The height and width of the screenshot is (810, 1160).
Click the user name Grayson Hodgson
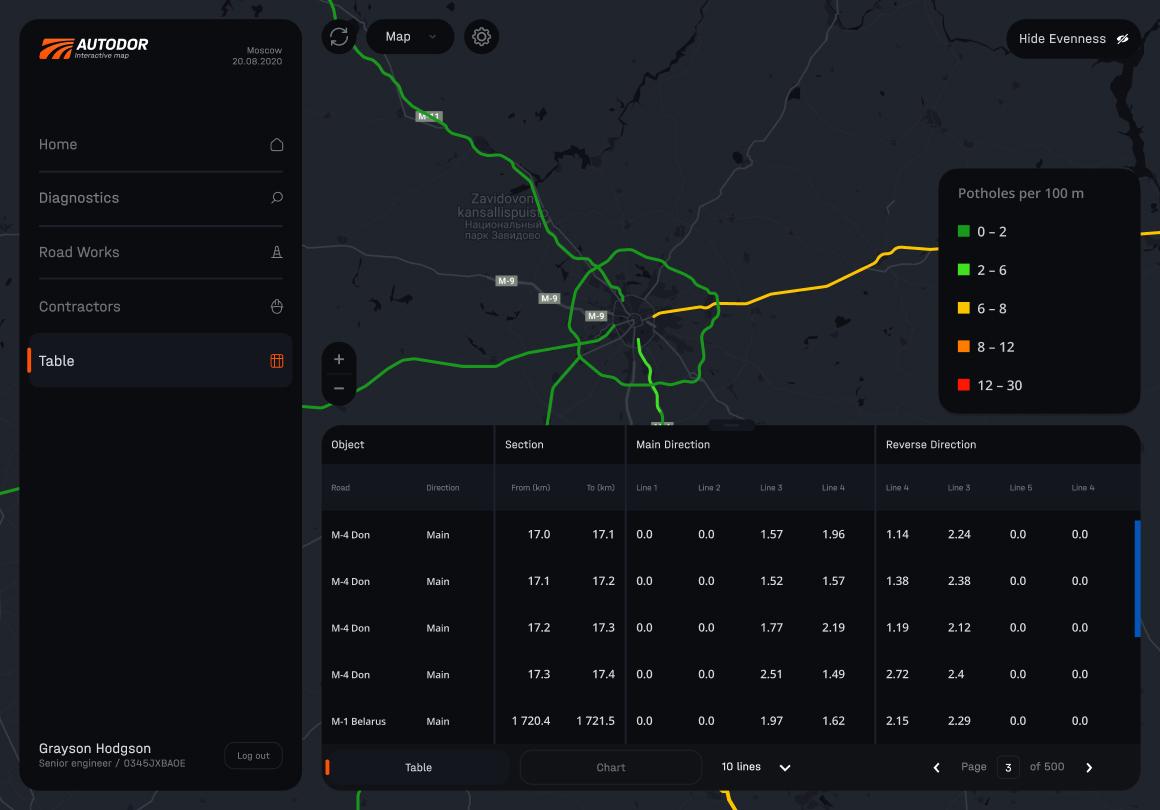[x=95, y=749]
